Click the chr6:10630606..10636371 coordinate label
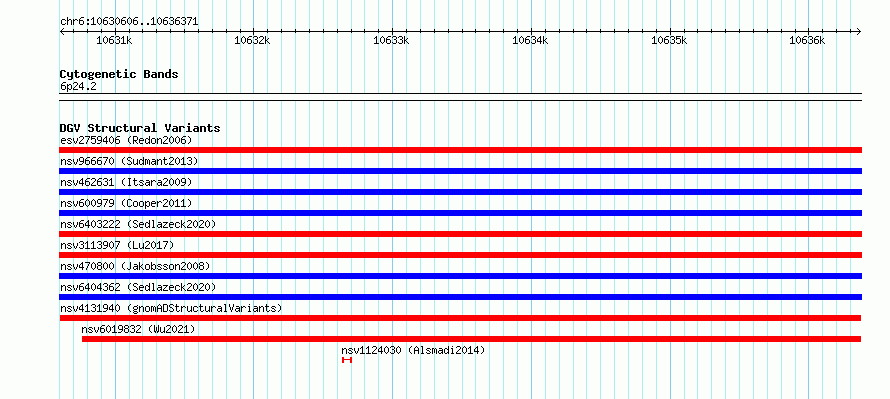Viewport: 890px width, 399px height. pyautogui.click(x=129, y=22)
